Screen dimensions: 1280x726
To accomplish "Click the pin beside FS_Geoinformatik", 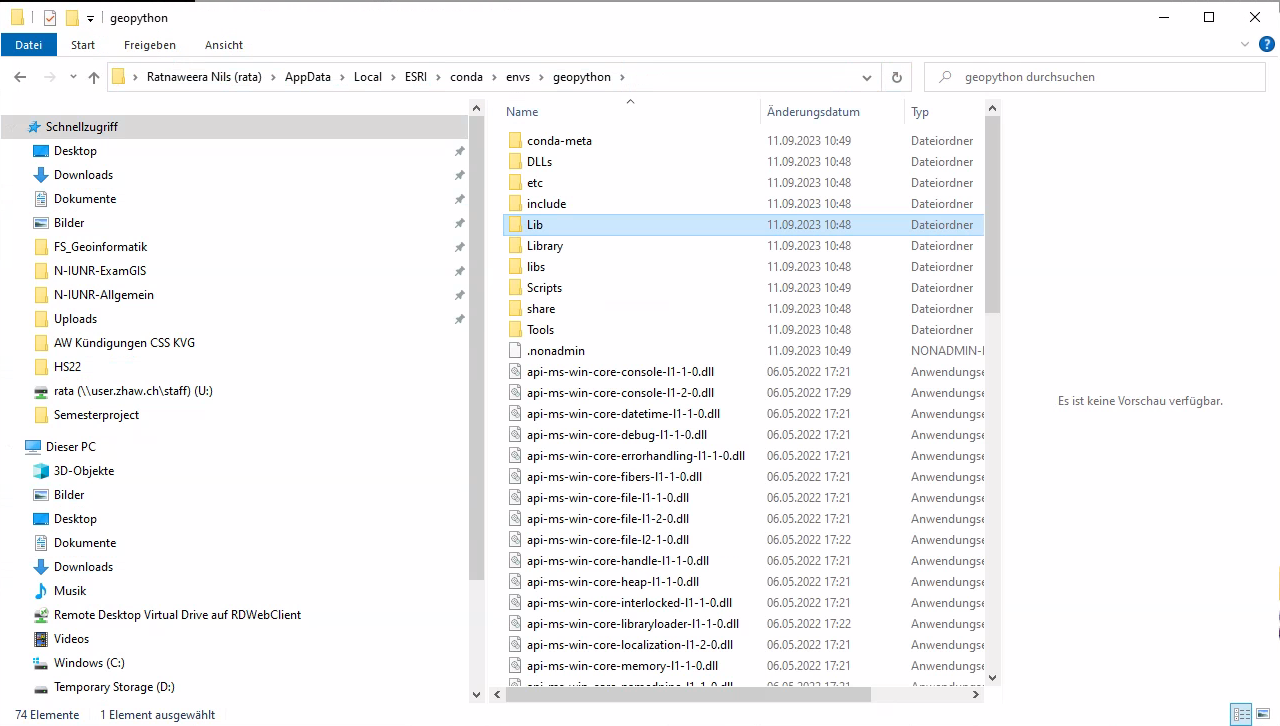I will click(x=459, y=247).
